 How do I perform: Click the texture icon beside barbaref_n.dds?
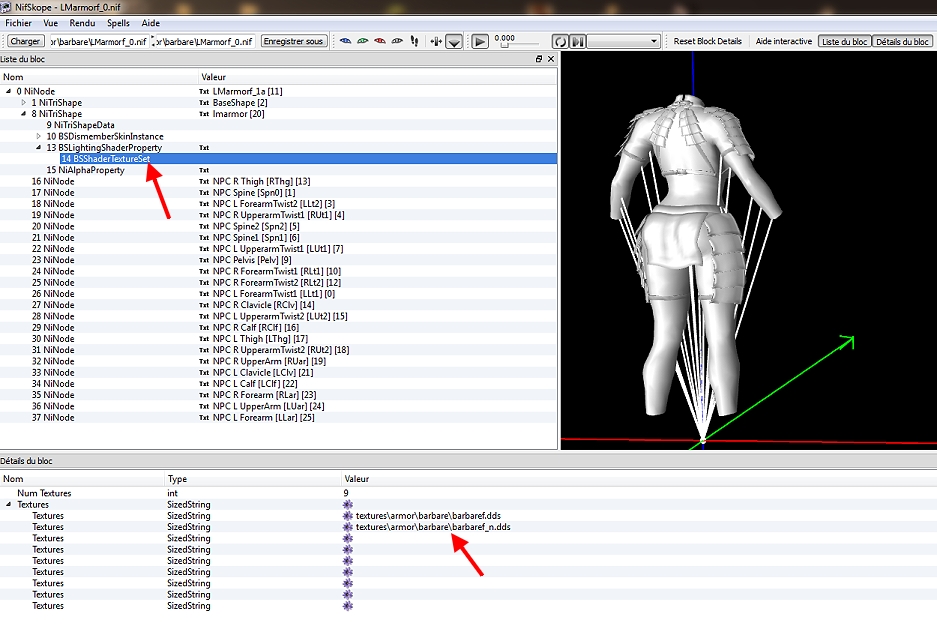(x=348, y=527)
